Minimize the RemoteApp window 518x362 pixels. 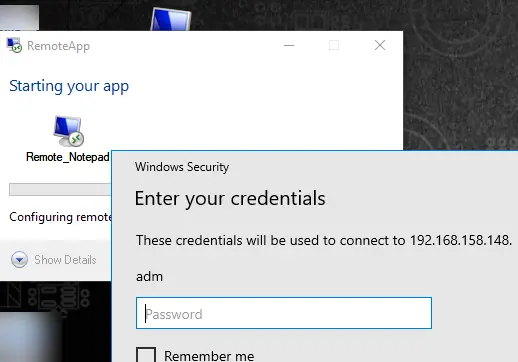point(289,45)
